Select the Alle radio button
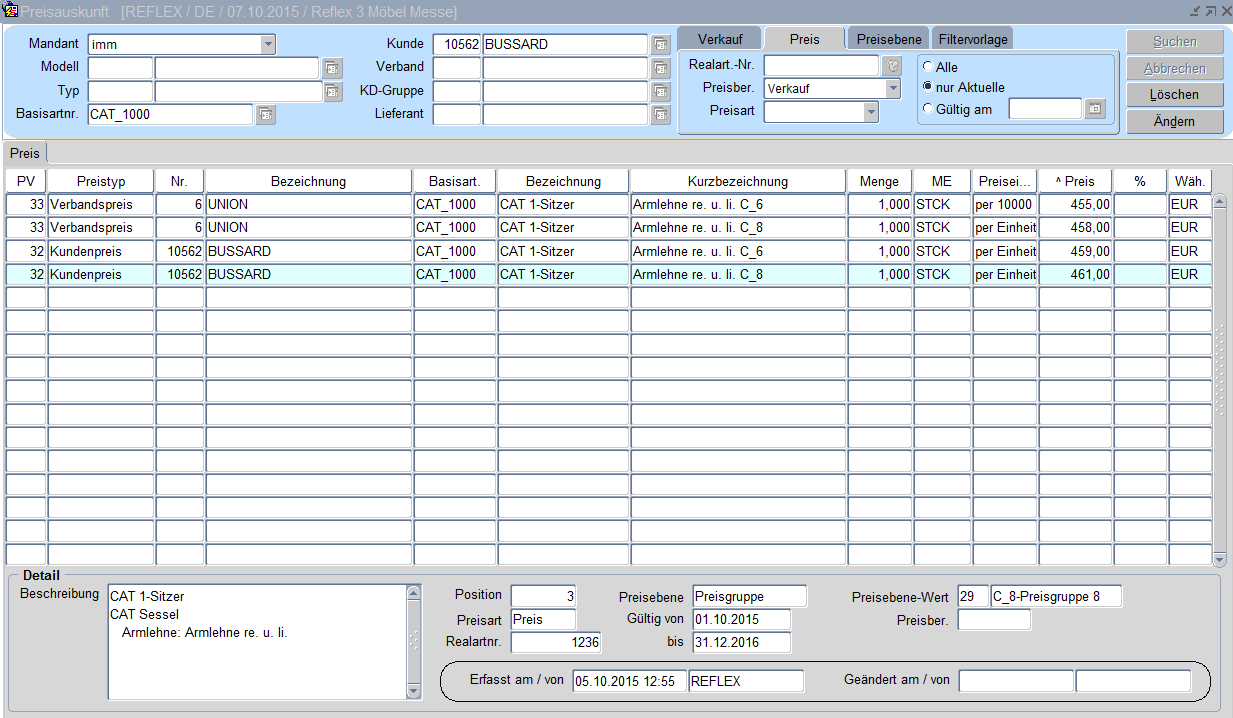1233x718 pixels. coord(928,67)
